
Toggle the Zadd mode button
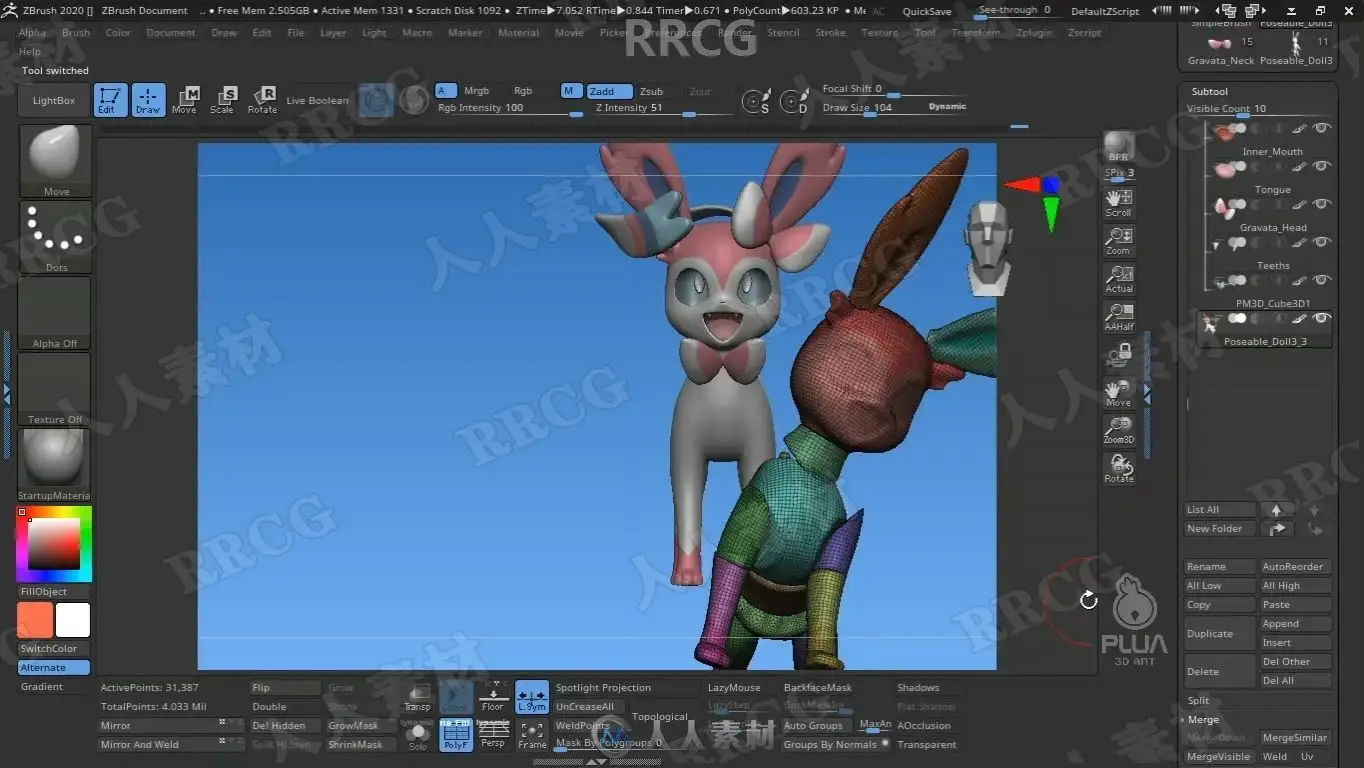pyautogui.click(x=609, y=91)
